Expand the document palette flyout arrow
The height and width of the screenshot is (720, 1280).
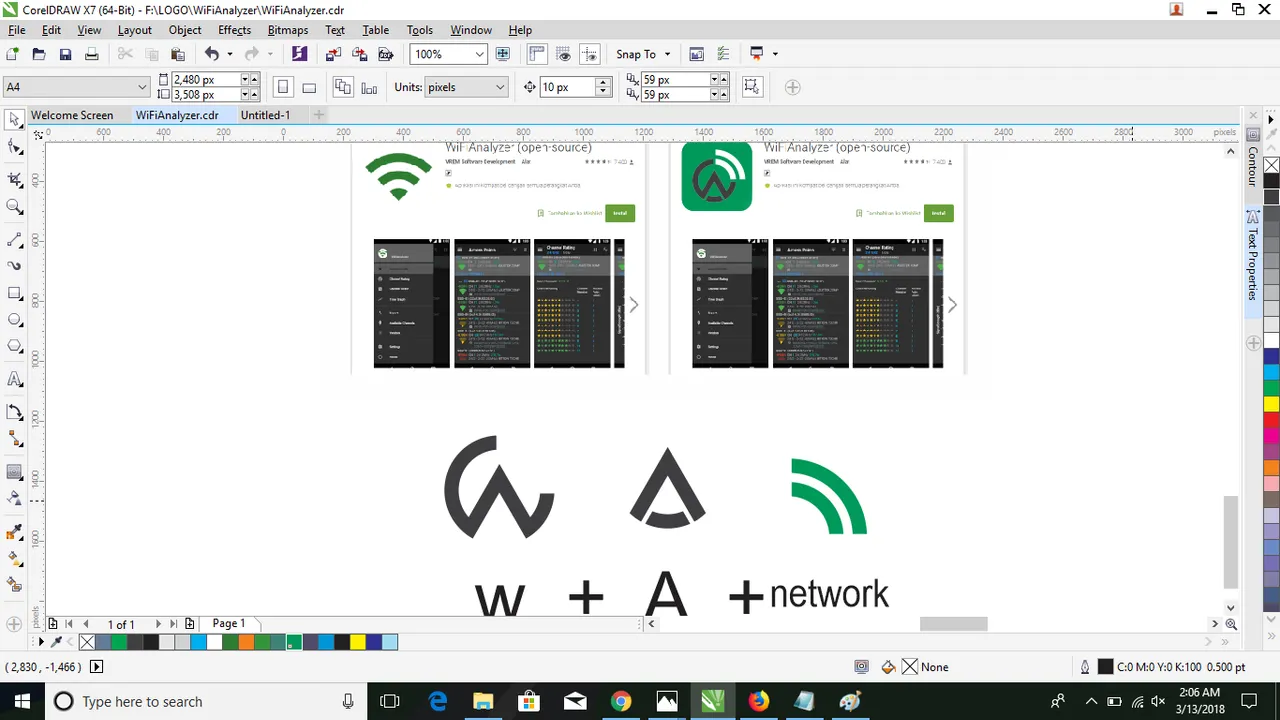(x=41, y=642)
